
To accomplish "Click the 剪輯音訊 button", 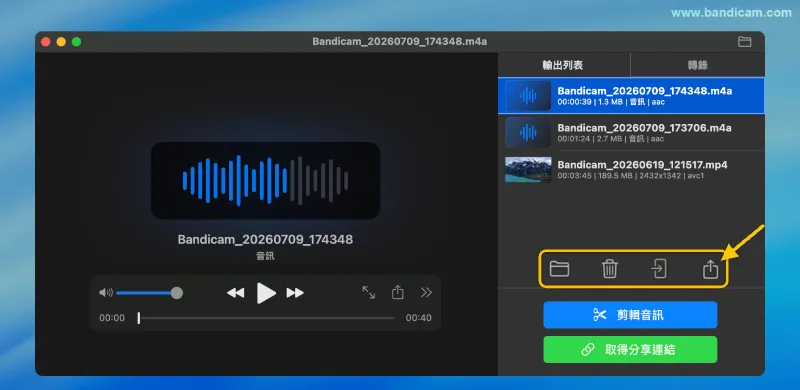I will 630,315.
